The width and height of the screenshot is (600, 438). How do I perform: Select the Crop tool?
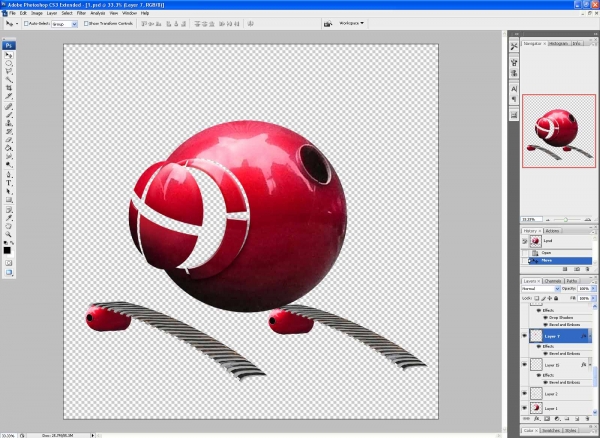click(x=8, y=88)
